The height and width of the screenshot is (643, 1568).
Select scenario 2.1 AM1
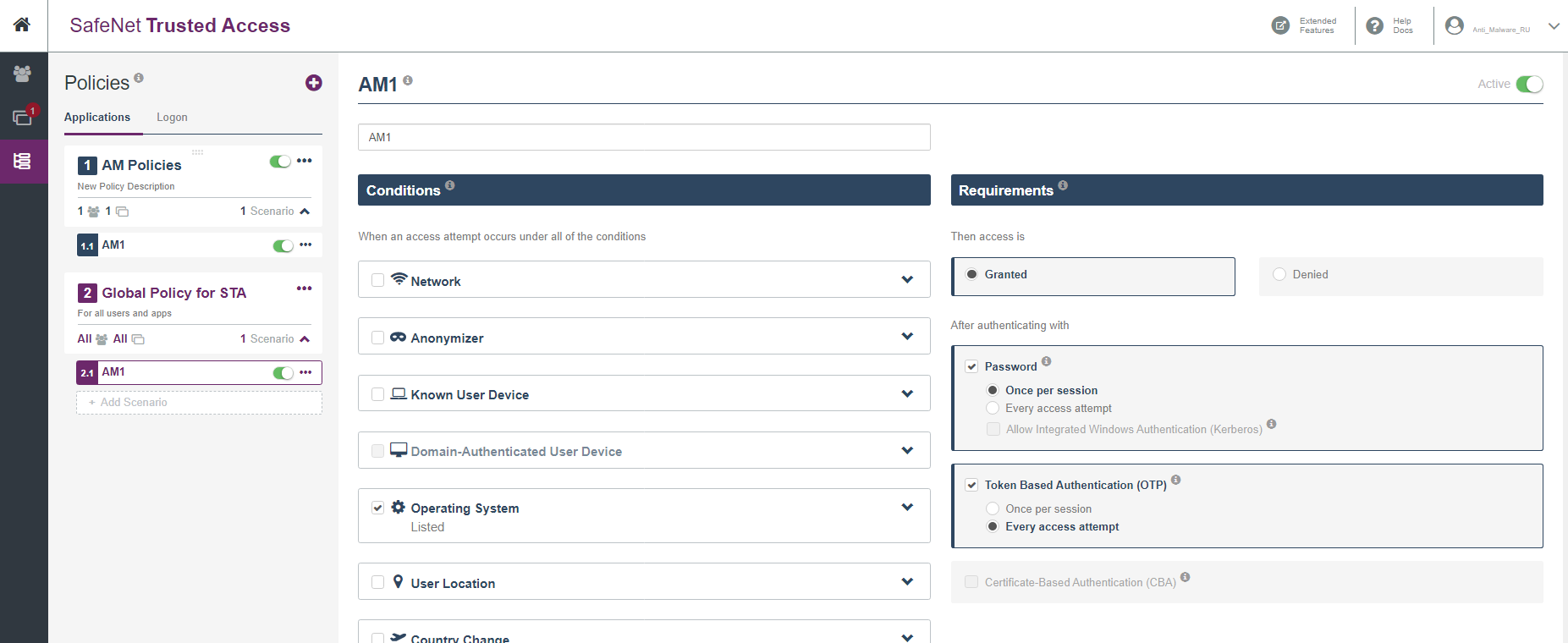click(199, 372)
